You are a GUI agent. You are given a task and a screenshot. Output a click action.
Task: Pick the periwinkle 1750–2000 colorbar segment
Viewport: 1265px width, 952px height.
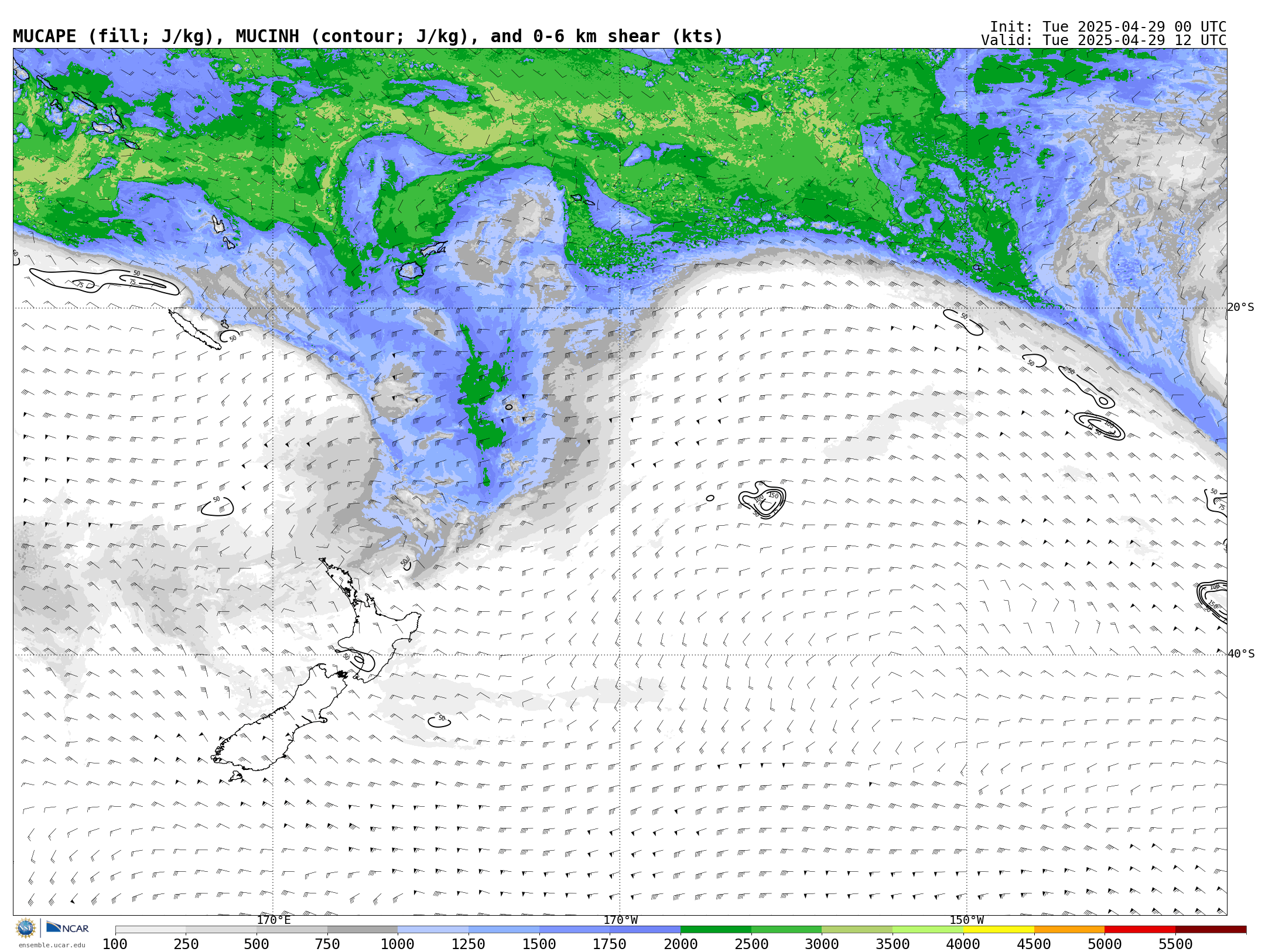(645, 930)
